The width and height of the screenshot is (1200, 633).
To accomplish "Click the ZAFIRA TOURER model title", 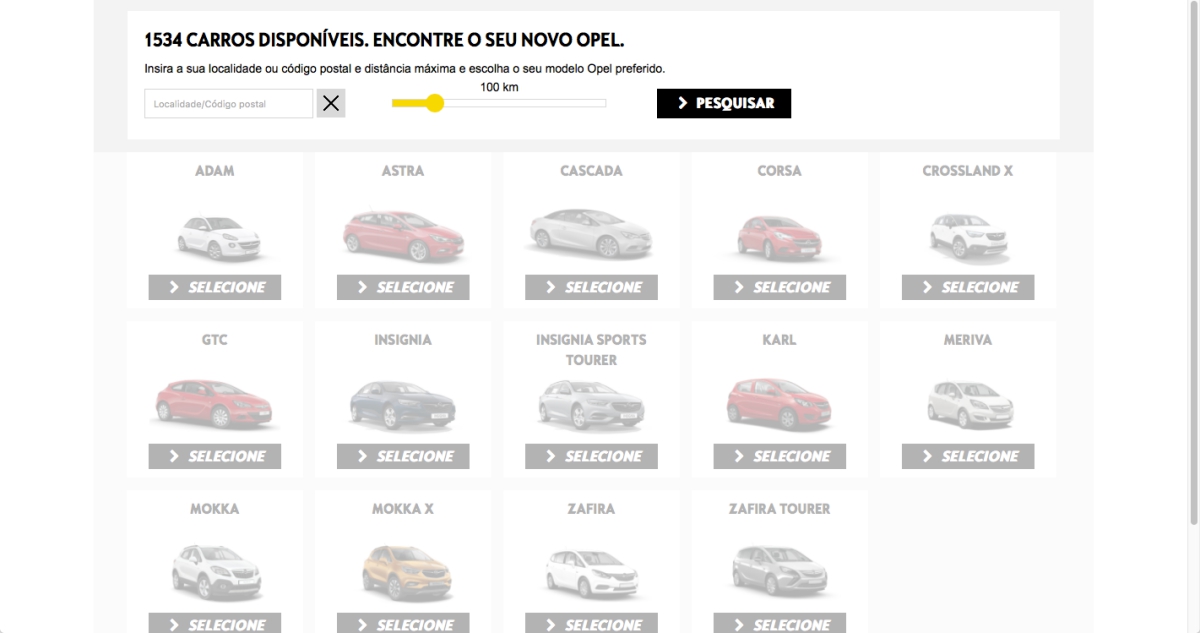I will [x=779, y=509].
